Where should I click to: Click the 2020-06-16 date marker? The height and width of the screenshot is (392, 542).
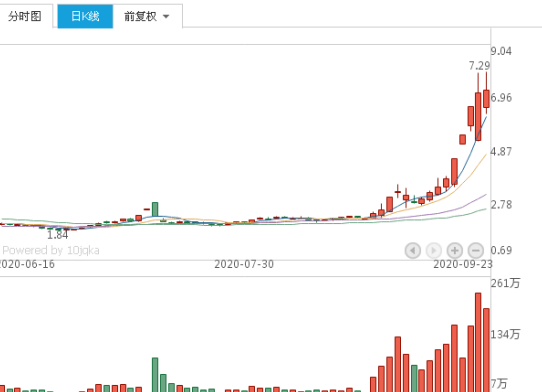(27, 264)
